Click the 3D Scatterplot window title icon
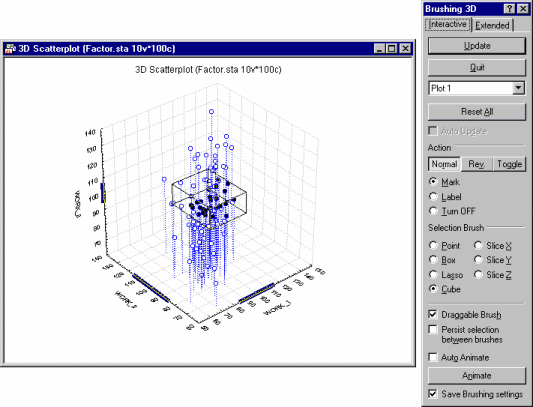This screenshot has width=533, height=407. click(x=11, y=49)
